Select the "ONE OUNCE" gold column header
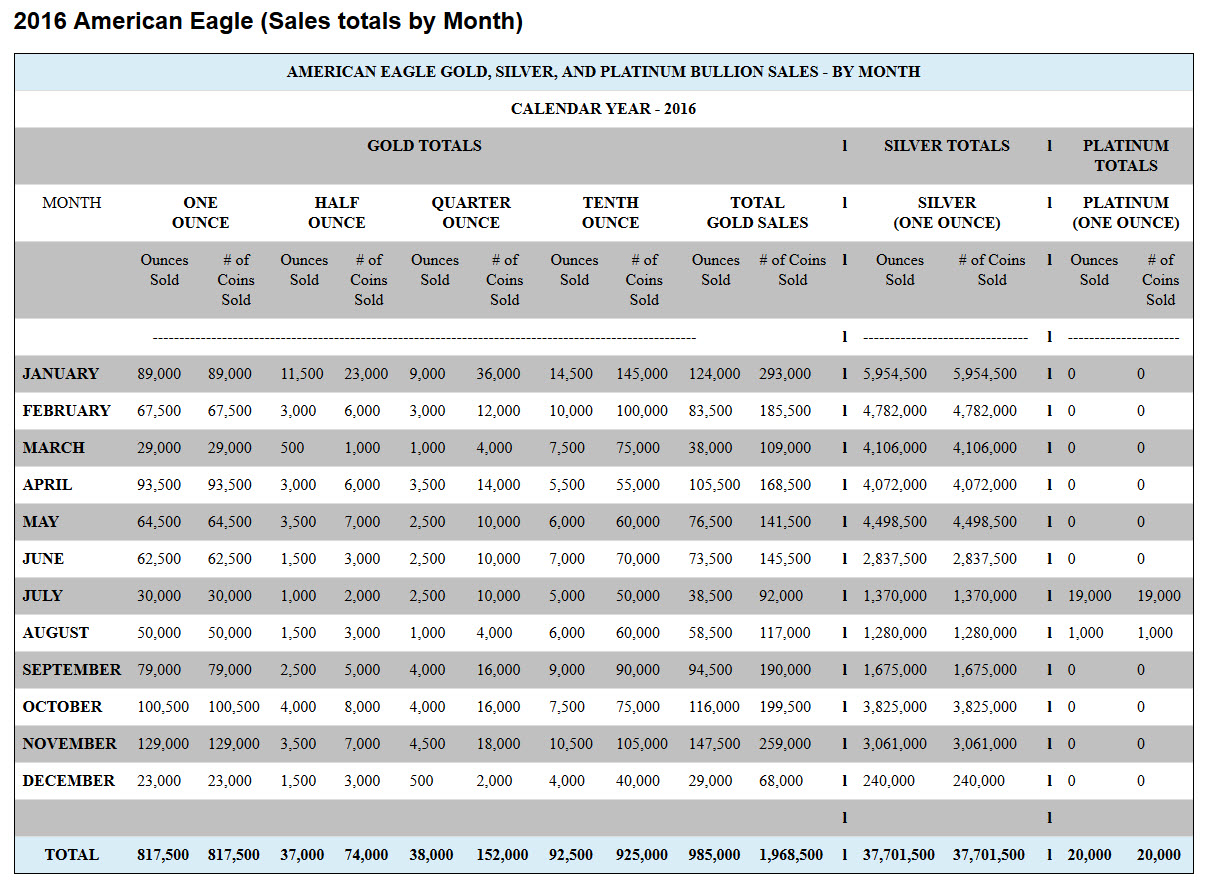The image size is (1206, 883). [200, 213]
